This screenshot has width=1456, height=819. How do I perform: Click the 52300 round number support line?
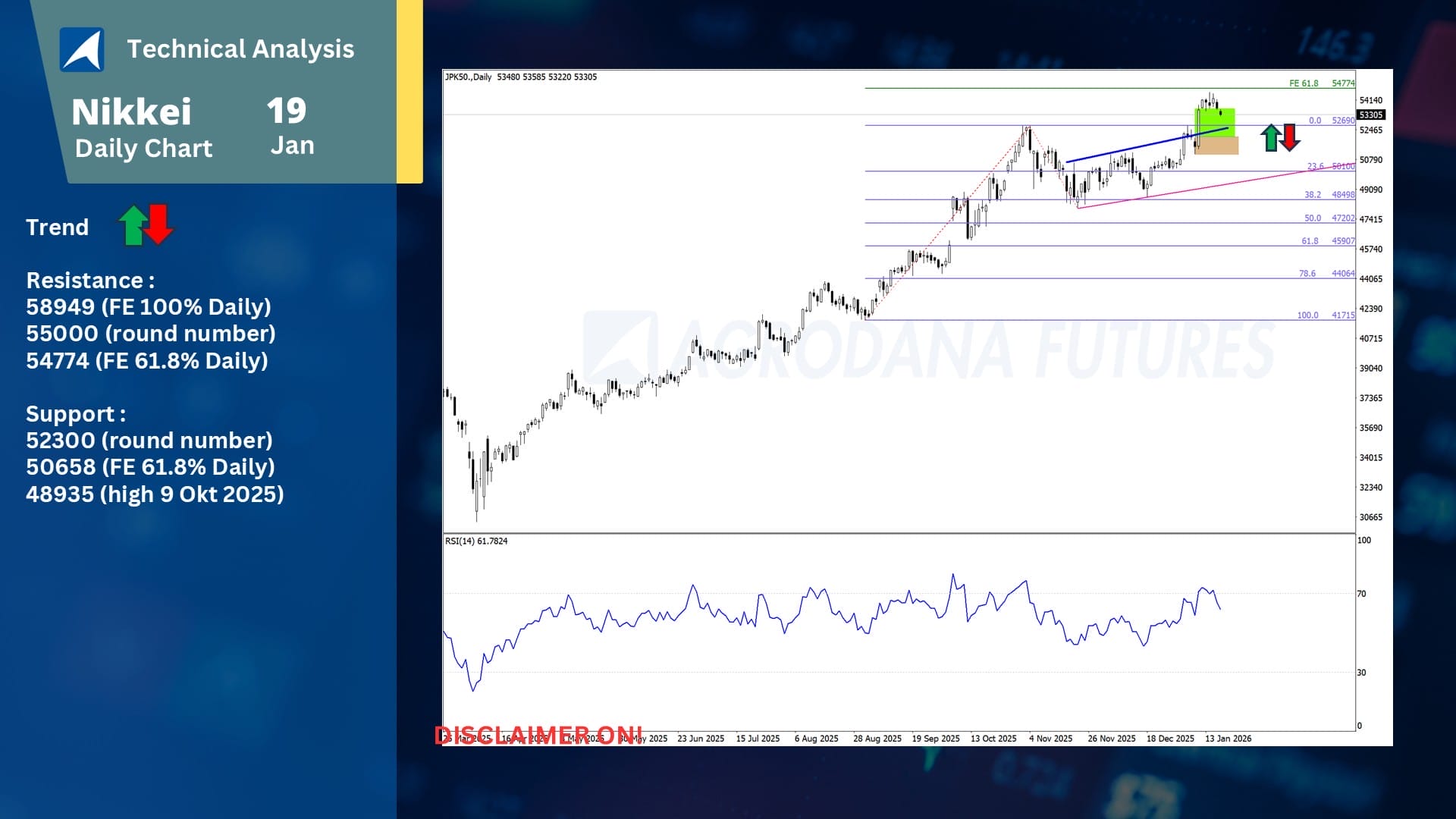[x=149, y=441]
